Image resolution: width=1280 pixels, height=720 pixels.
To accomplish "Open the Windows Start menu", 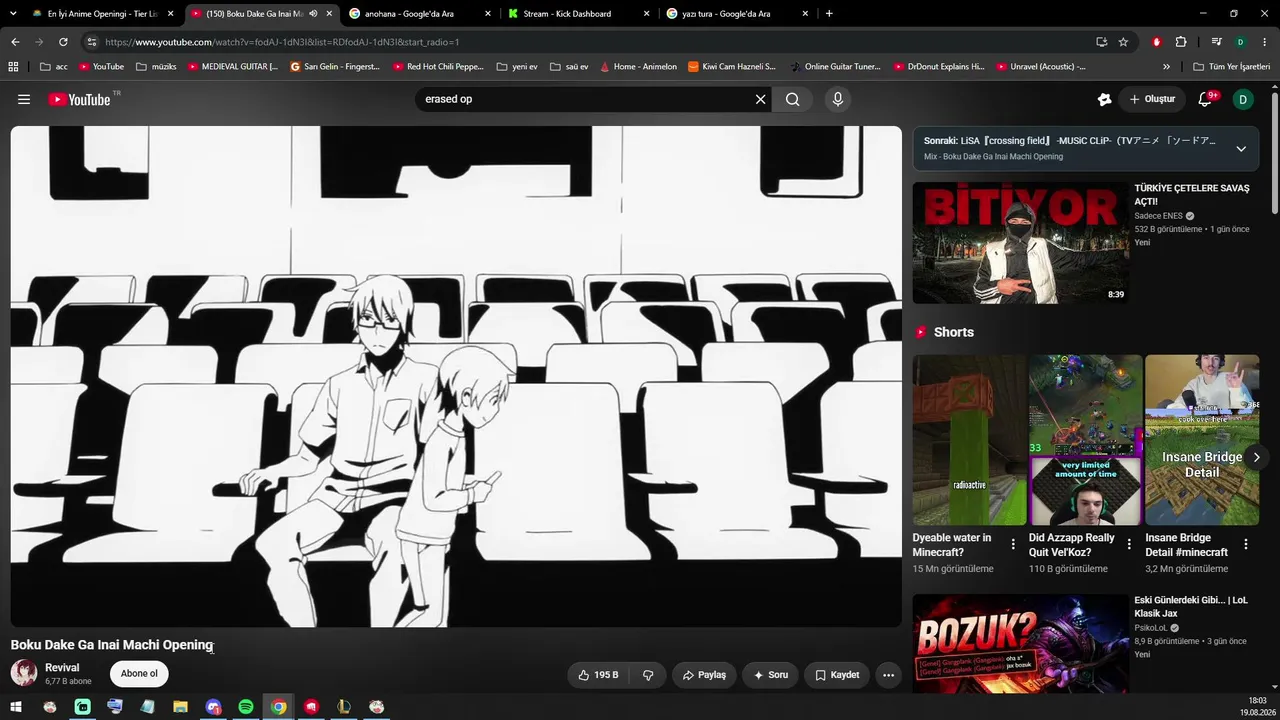I will (x=16, y=707).
